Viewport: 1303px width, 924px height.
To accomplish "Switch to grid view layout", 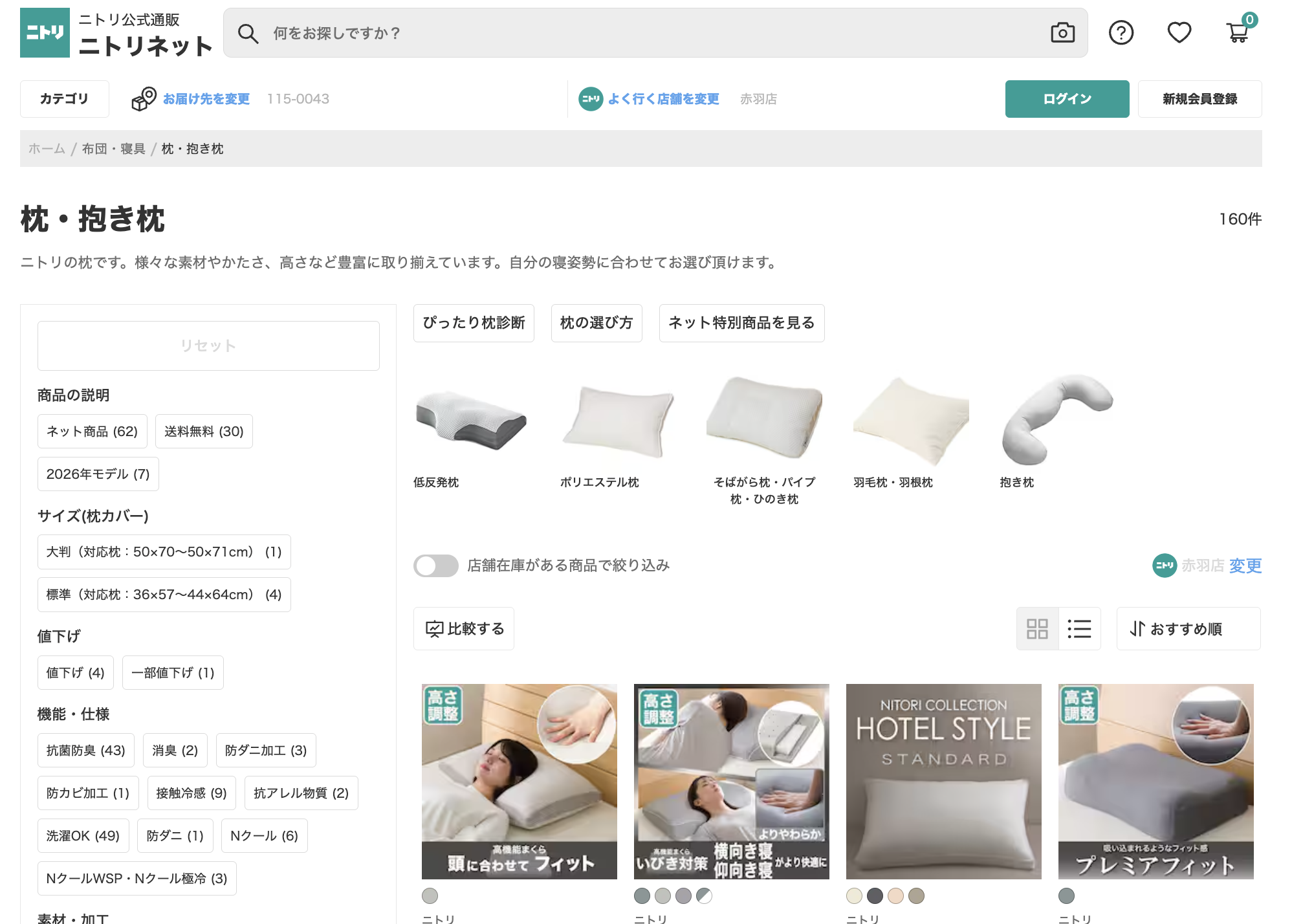I will point(1037,628).
